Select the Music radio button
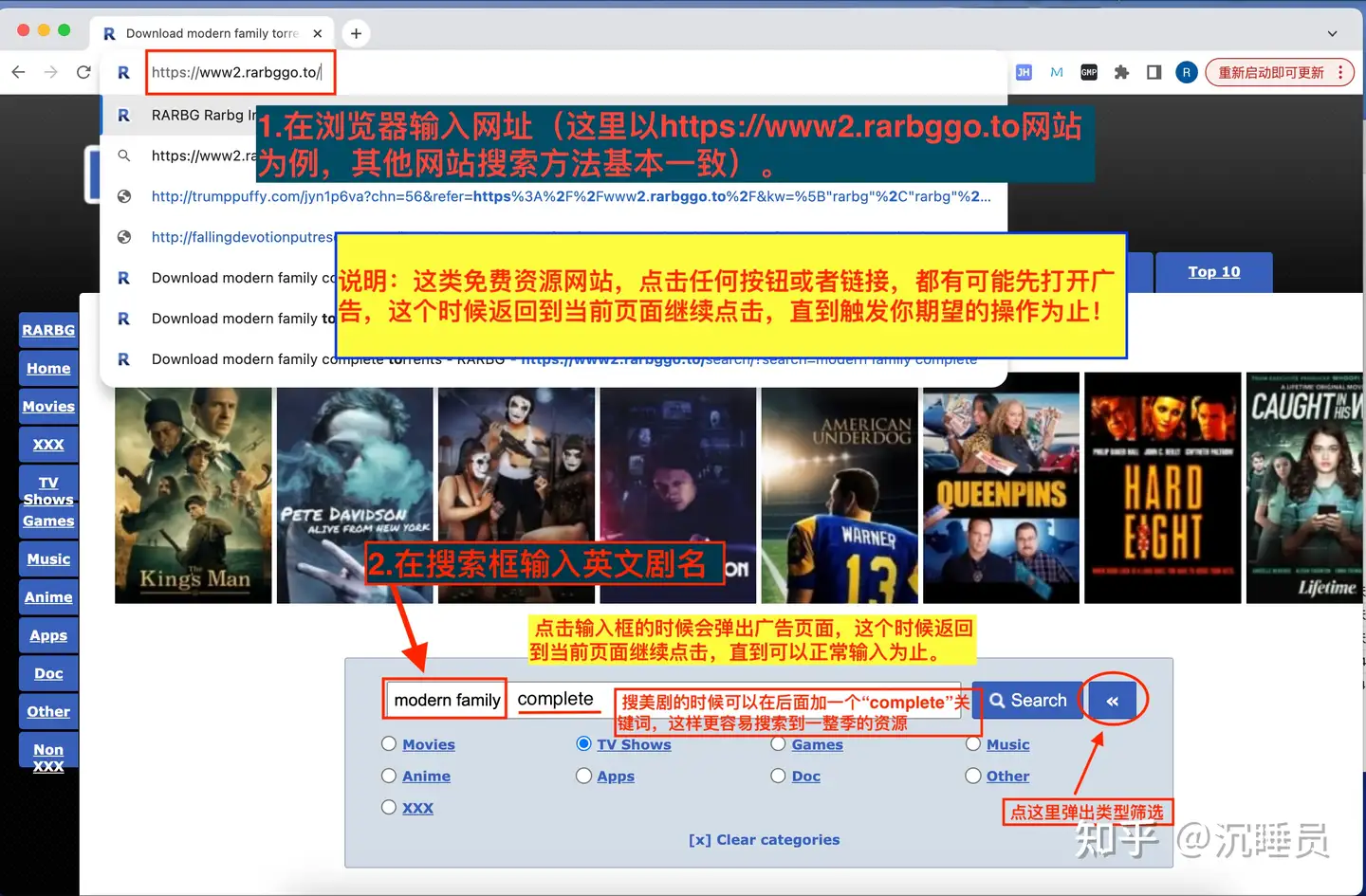The image size is (1366, 896). pyautogui.click(x=973, y=744)
